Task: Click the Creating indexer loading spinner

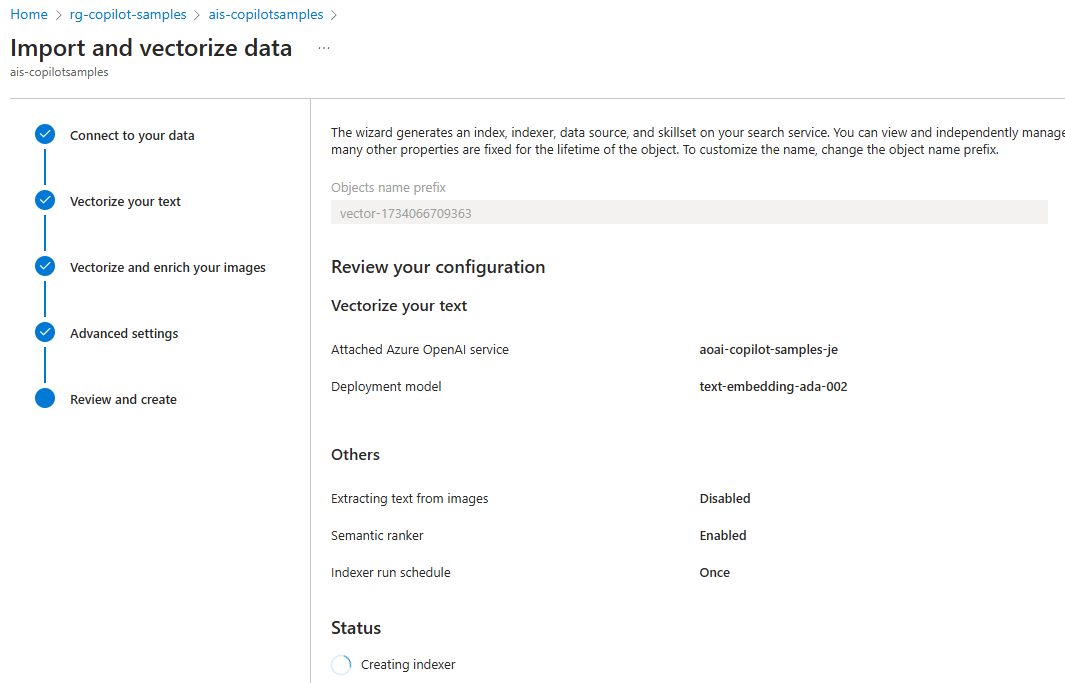Action: pyautogui.click(x=341, y=665)
